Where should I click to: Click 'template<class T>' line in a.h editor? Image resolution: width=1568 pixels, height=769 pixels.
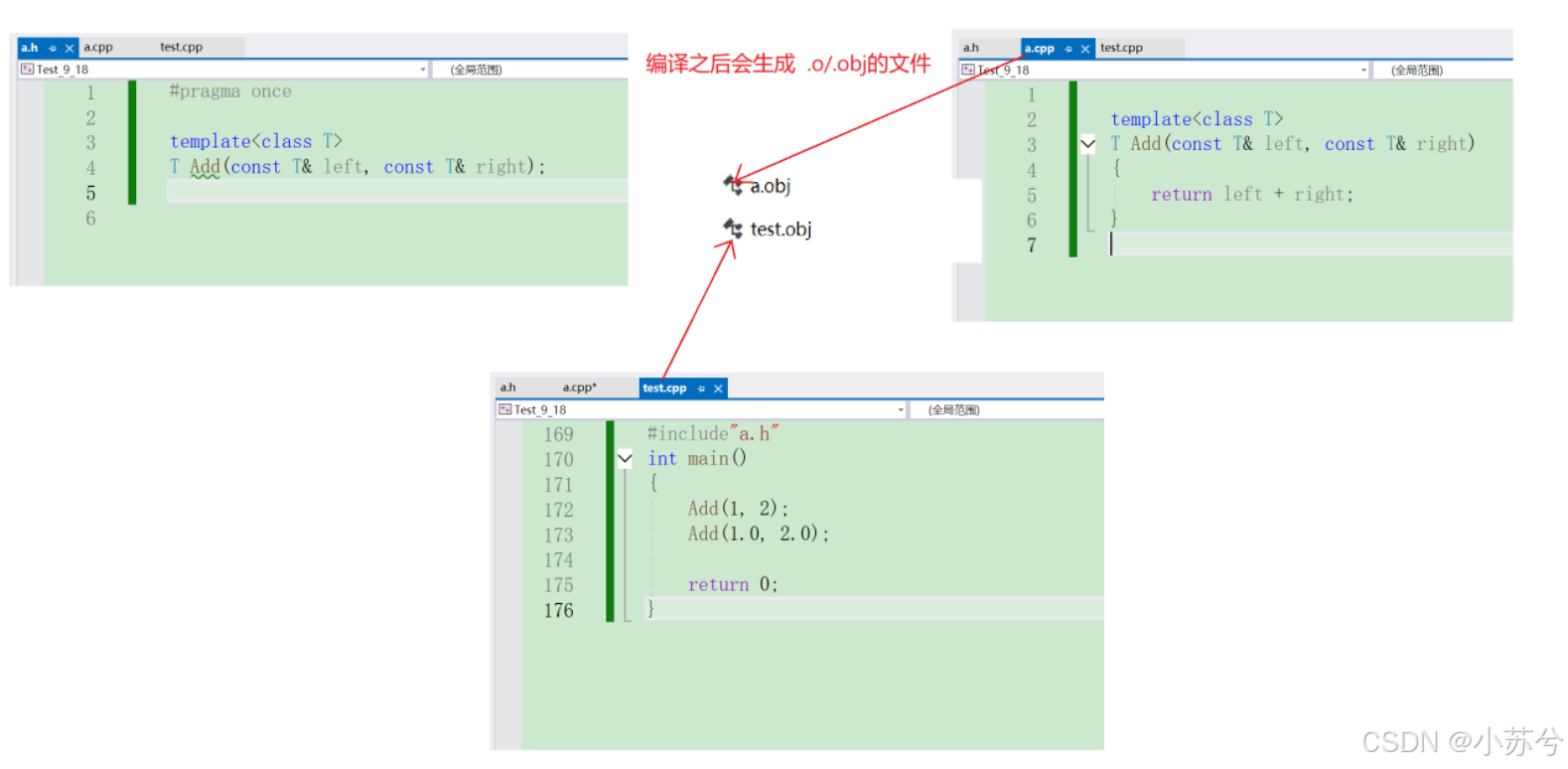point(256,141)
